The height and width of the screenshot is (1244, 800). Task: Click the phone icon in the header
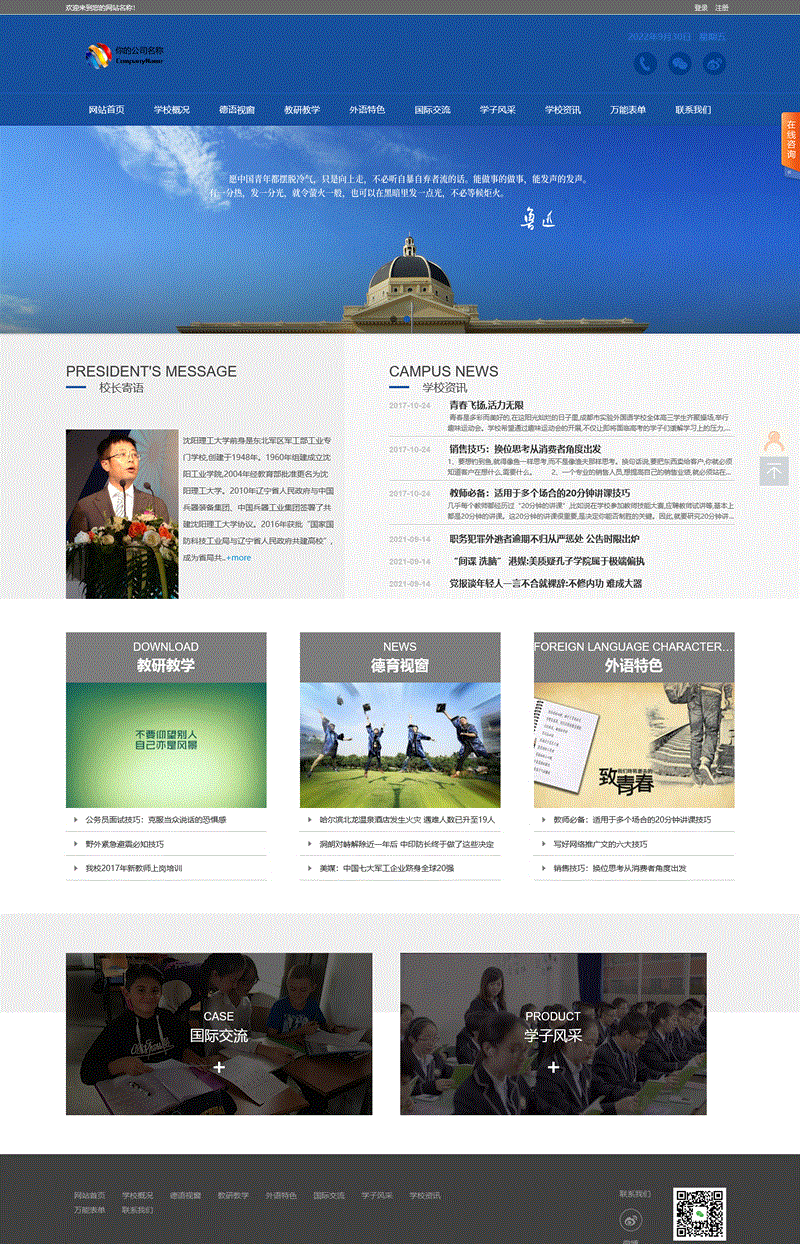tap(645, 64)
